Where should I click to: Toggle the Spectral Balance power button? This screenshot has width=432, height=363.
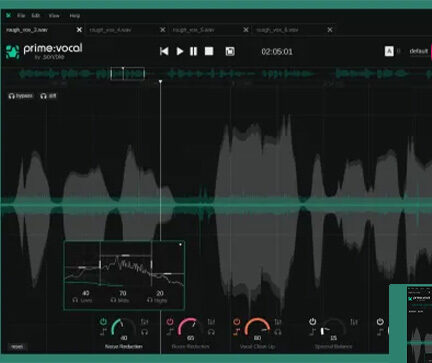[x=312, y=322]
